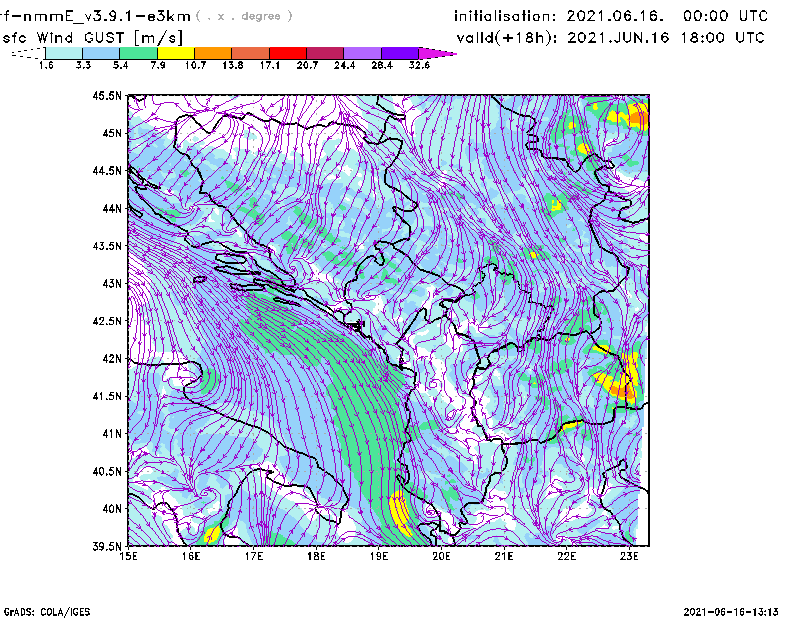Click the timestamp '2021-06-16-13:13'
Viewport: 800px width, 618px height.
coord(731,612)
